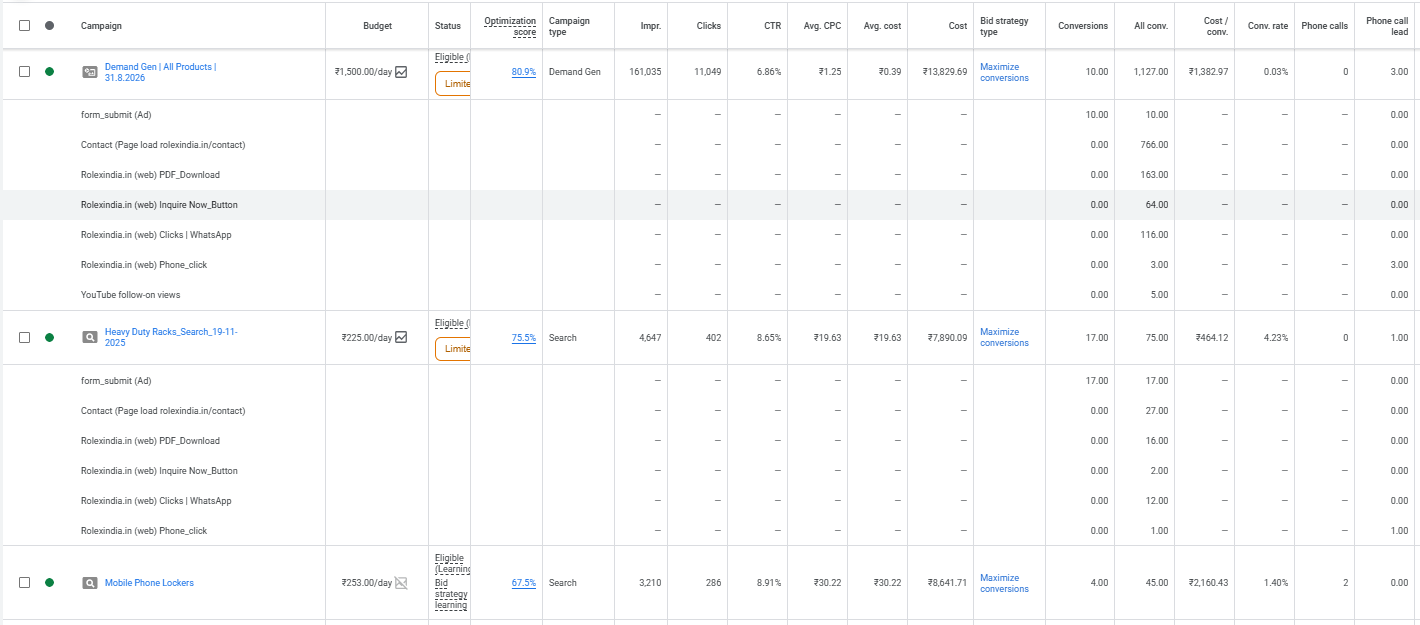Screen dimensions: 1420x625
Task: Open the 80.9% optimization score link
Action: 524,72
